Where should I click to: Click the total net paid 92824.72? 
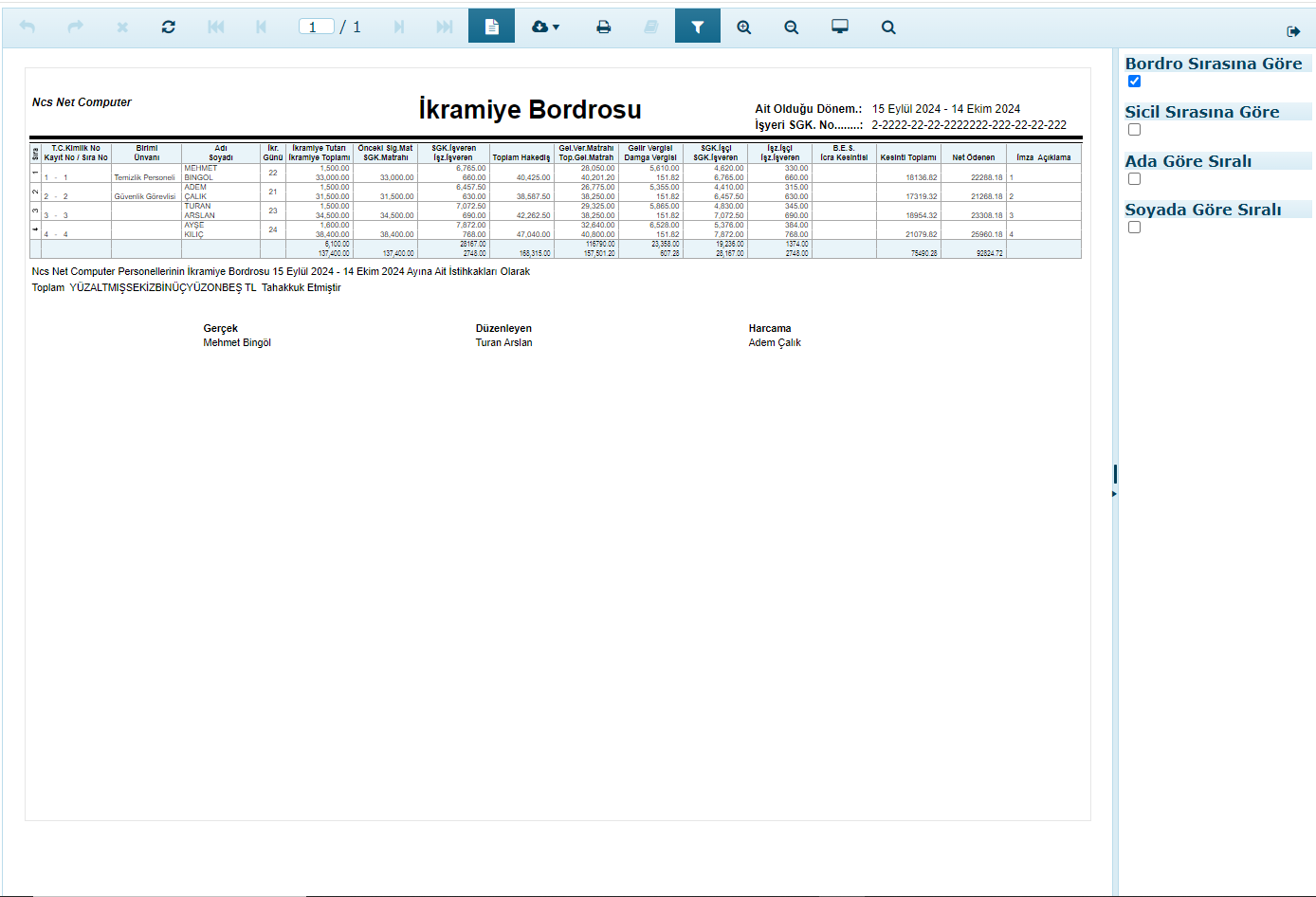pos(989,253)
